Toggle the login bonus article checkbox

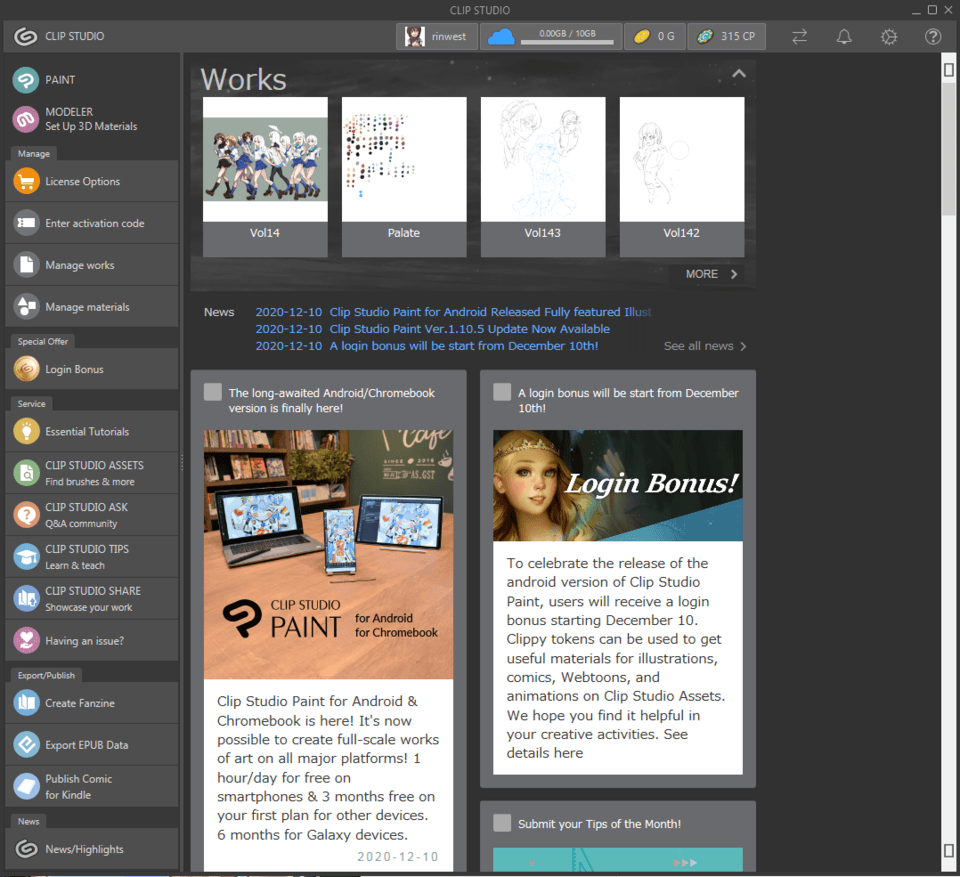[x=502, y=392]
